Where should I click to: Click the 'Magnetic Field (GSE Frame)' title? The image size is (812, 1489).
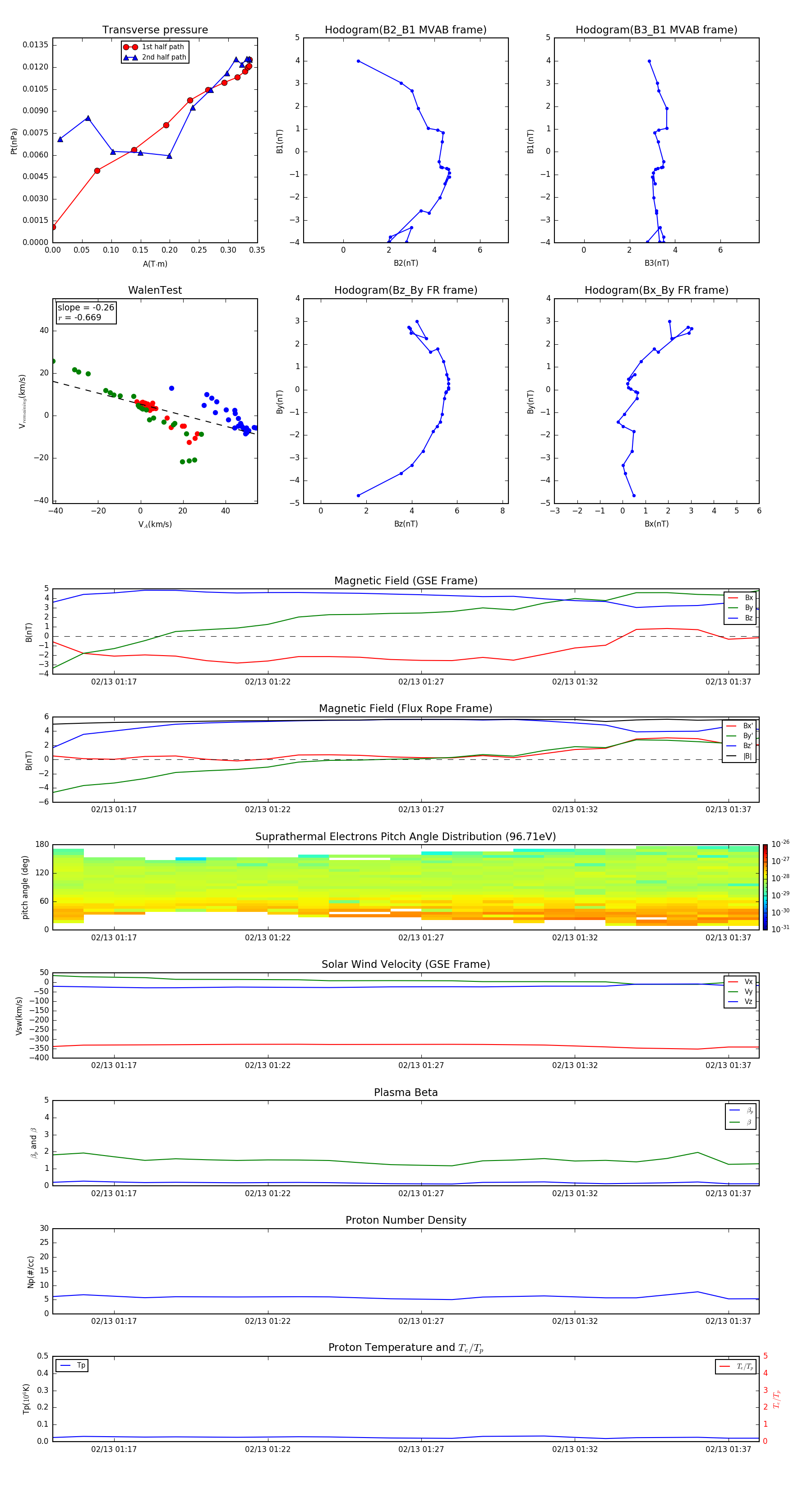(406, 581)
